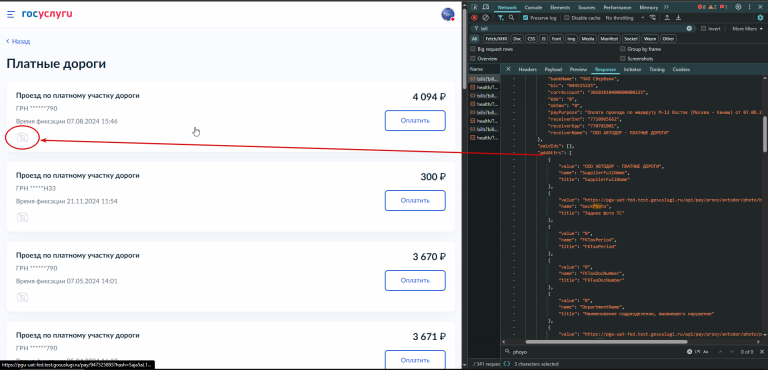Clear the bill filter text
Image resolution: width=768 pixels, height=370 pixels.
(689, 28)
